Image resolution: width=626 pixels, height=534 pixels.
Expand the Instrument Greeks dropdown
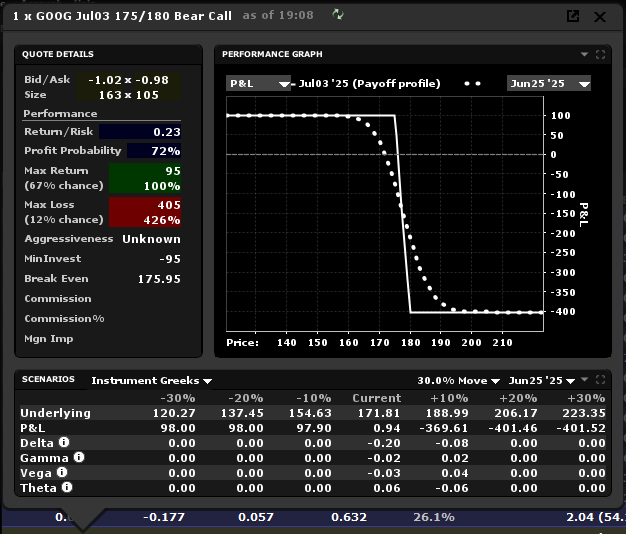pyautogui.click(x=151, y=381)
